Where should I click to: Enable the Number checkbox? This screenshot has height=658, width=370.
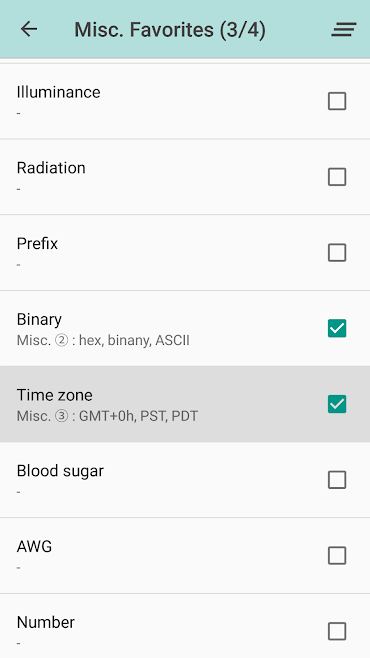tap(337, 631)
